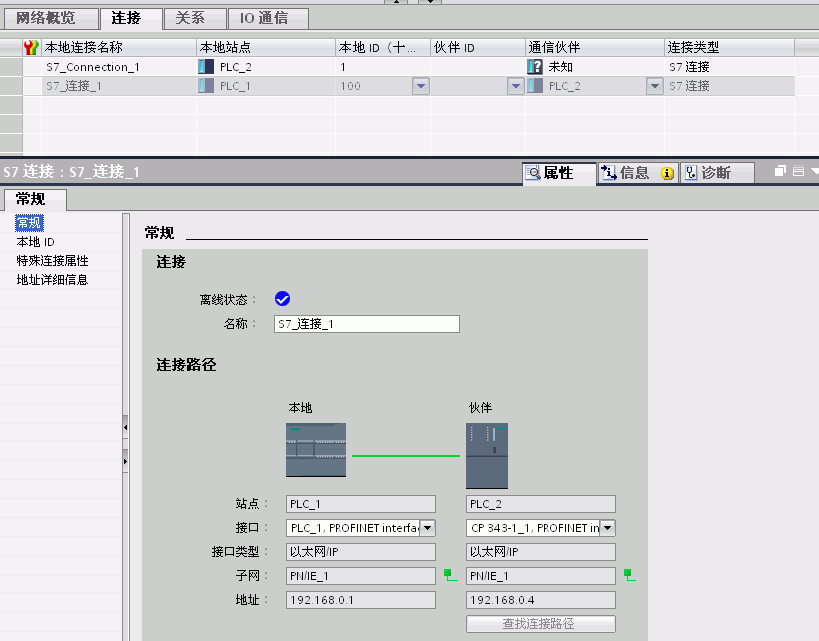Click the green subnet icon beside partner PN/IE_1

(x=630, y=575)
